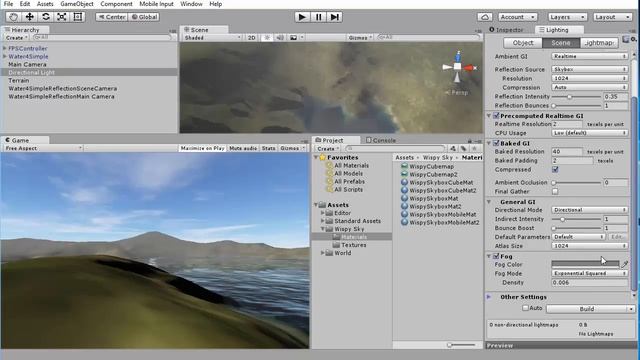Select WispySkyboxCubeMat2 material
Viewport: 640px width, 360px height.
point(443,191)
